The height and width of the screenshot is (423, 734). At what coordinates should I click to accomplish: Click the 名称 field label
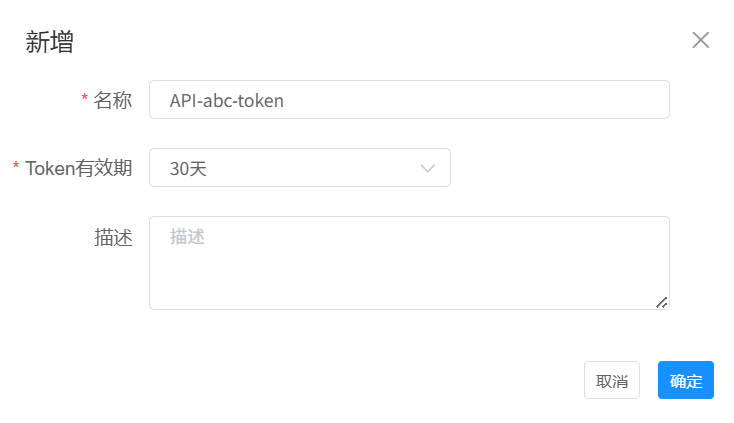coord(113,100)
